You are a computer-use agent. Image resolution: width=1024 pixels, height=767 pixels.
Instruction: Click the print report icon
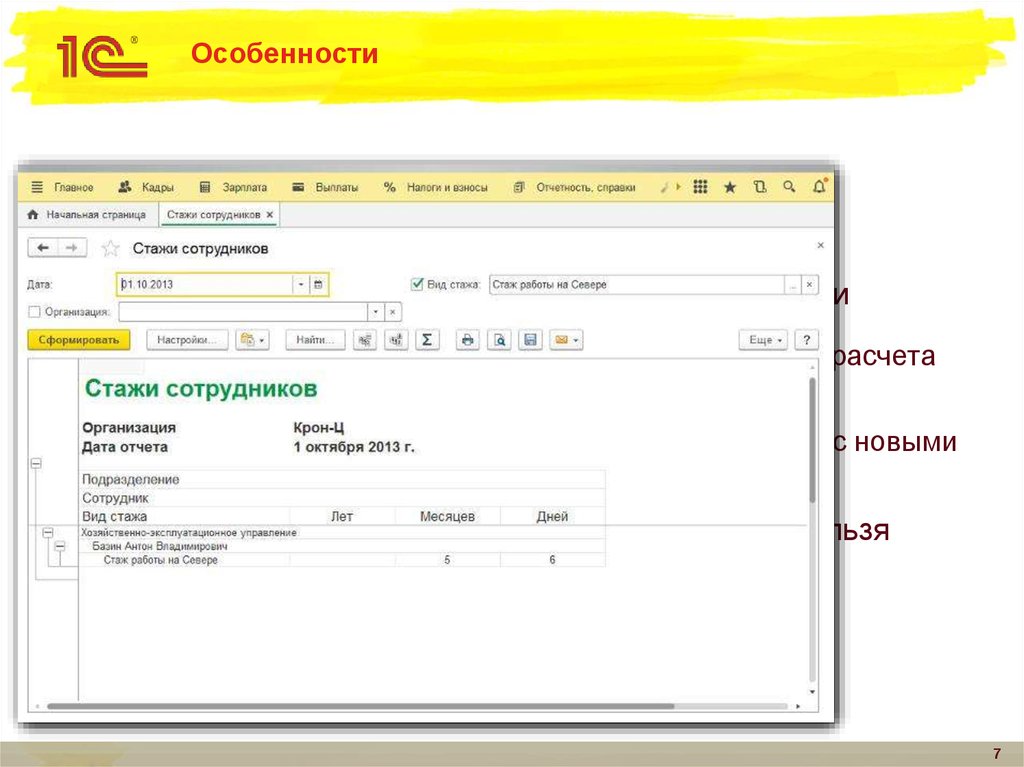point(466,339)
